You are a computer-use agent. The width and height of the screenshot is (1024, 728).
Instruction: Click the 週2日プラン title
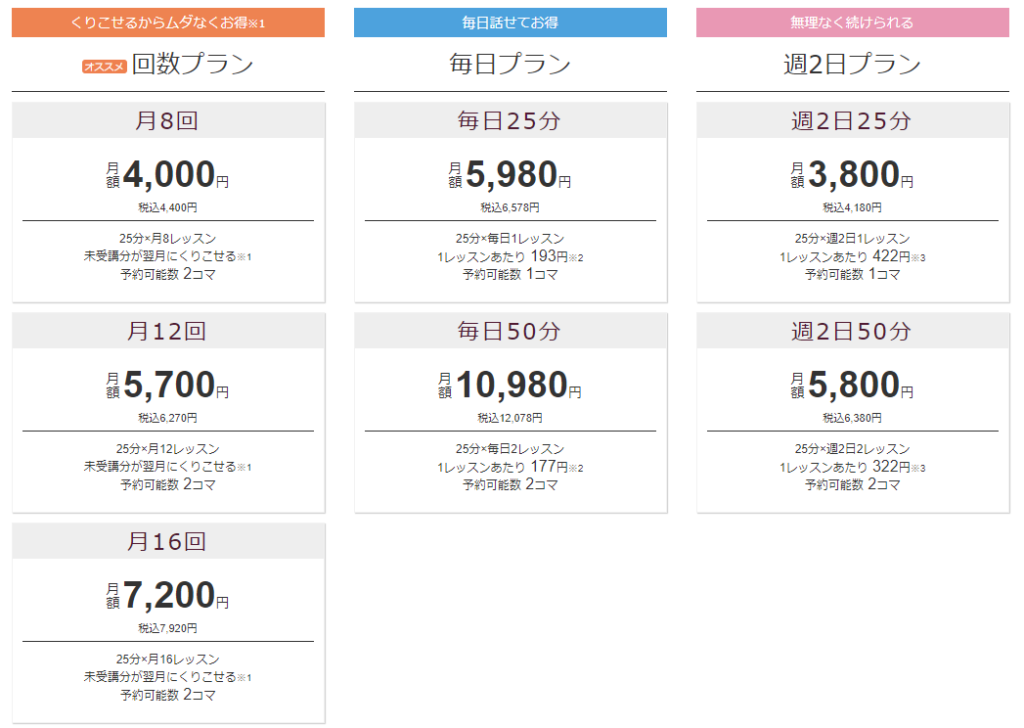(852, 64)
